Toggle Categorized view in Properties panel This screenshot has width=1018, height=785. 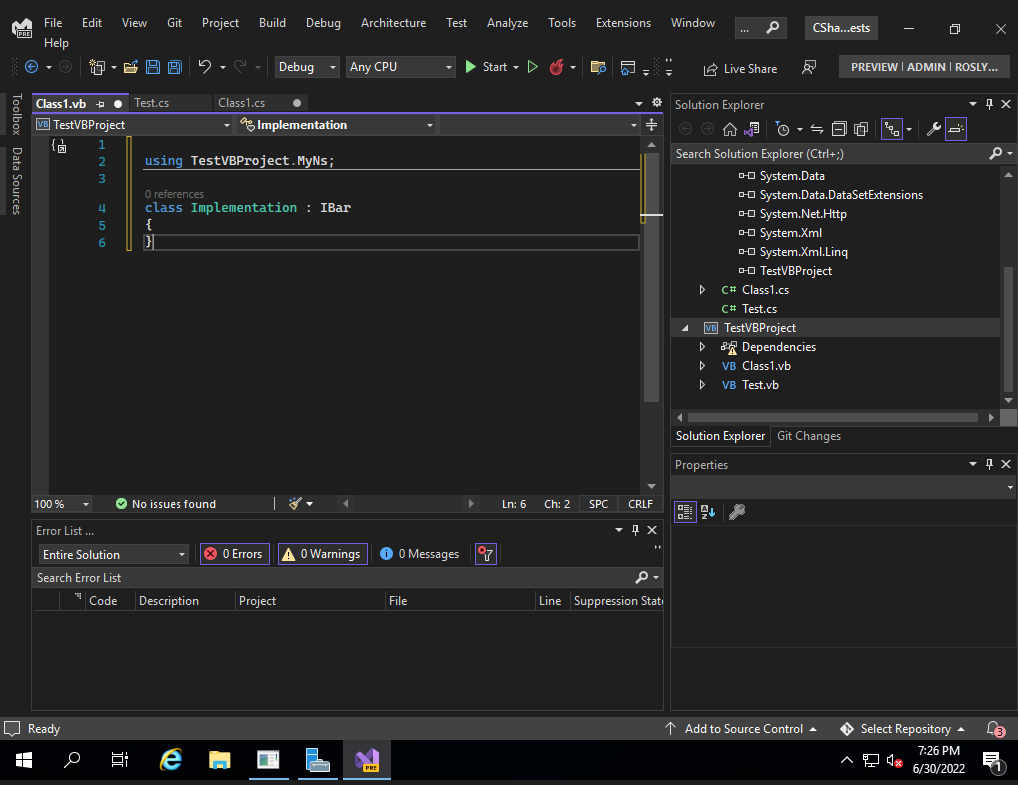[x=685, y=512]
